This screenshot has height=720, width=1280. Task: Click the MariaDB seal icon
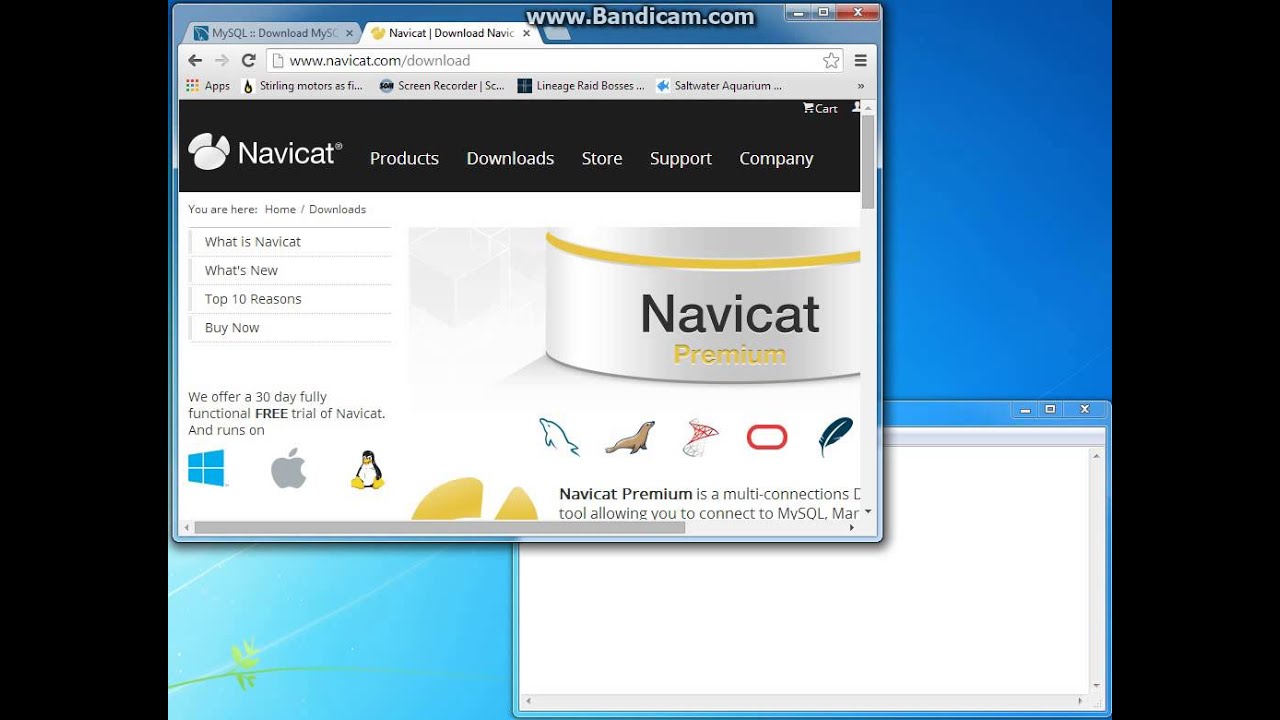point(630,437)
